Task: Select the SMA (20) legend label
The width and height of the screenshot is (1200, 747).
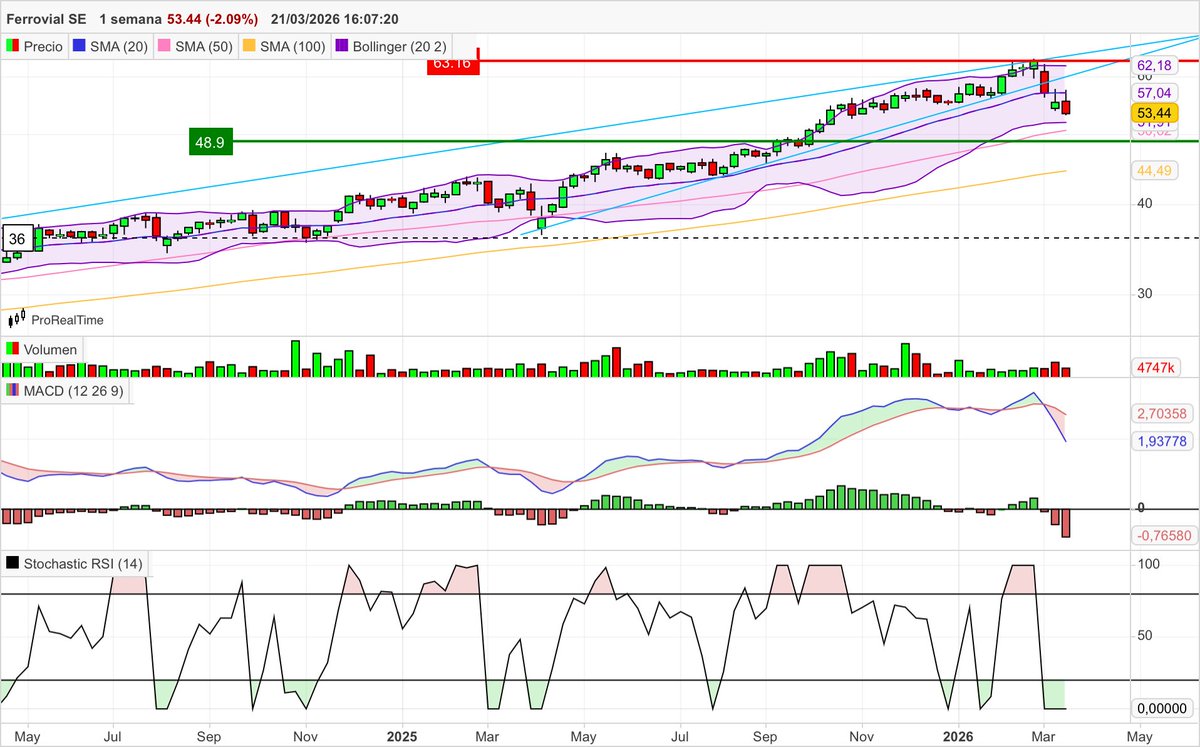Action: (x=119, y=46)
